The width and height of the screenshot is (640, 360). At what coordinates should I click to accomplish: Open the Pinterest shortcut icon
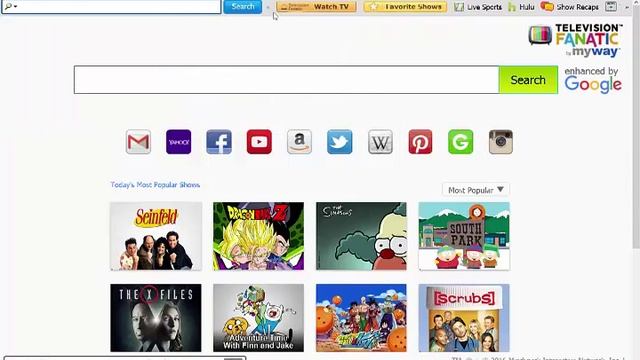point(420,142)
